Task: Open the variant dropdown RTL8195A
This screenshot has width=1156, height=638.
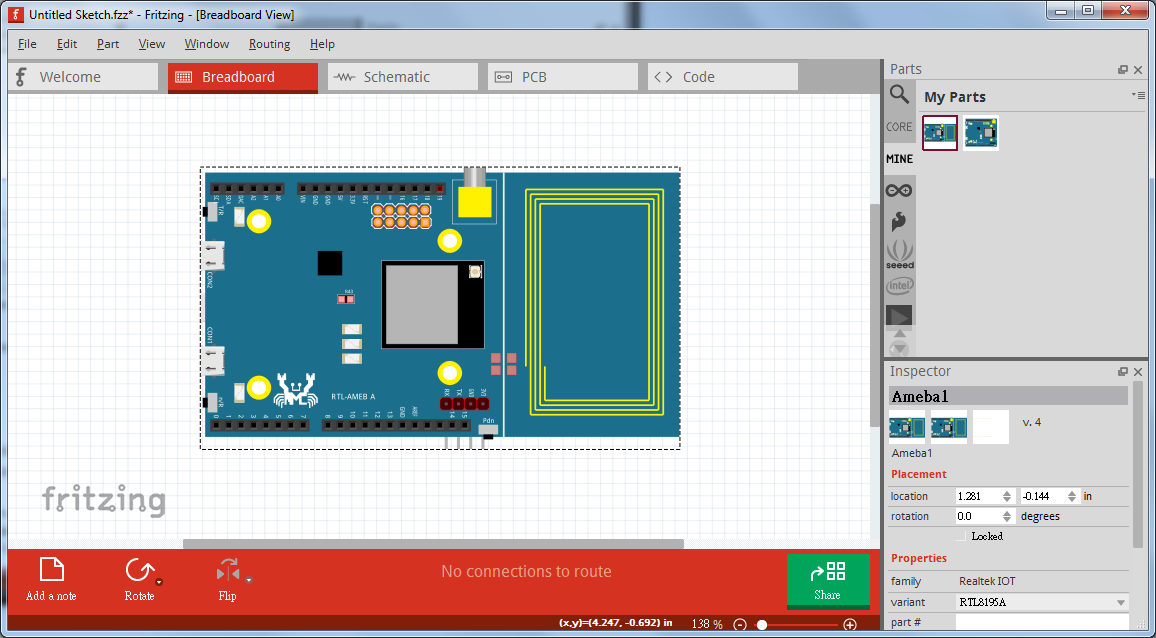Action: (1042, 603)
